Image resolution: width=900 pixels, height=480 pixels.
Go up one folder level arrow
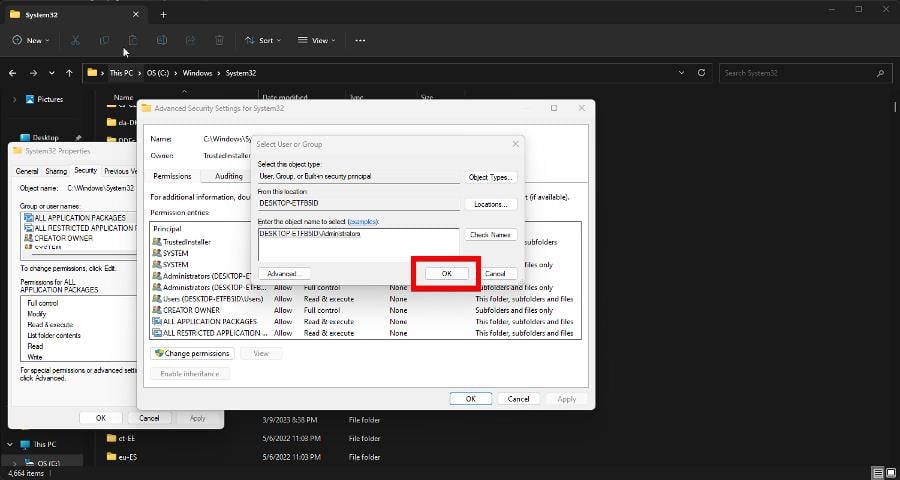click(x=69, y=73)
